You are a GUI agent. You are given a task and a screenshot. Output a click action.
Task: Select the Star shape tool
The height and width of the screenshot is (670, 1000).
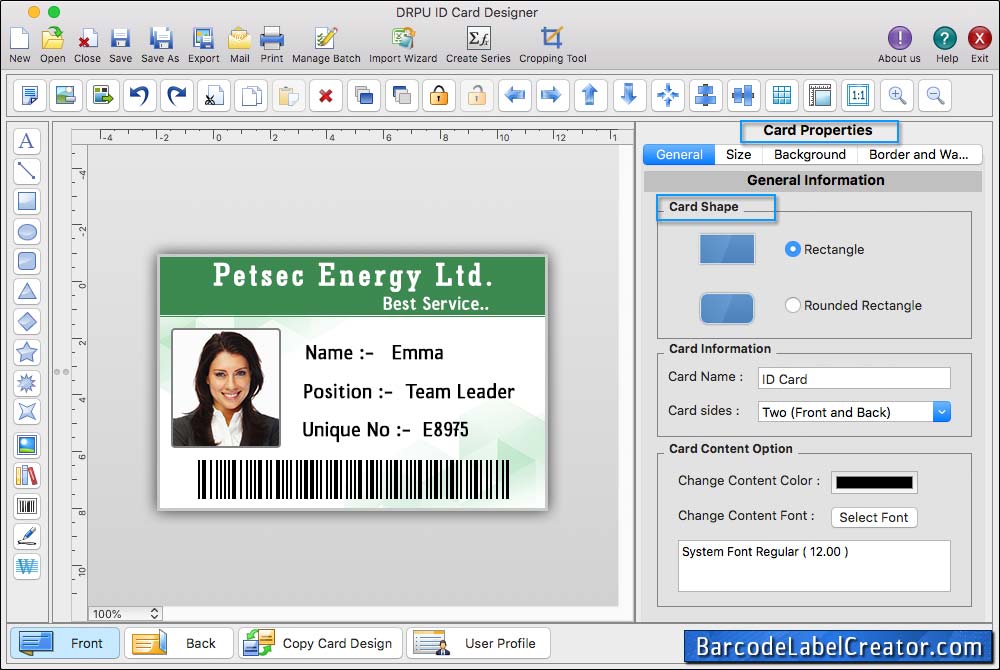click(27, 352)
